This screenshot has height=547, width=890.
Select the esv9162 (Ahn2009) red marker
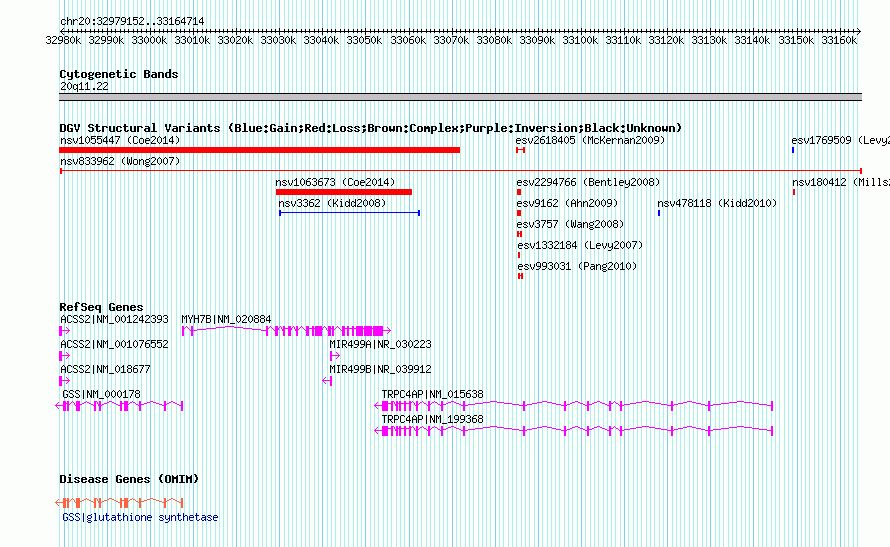click(519, 213)
